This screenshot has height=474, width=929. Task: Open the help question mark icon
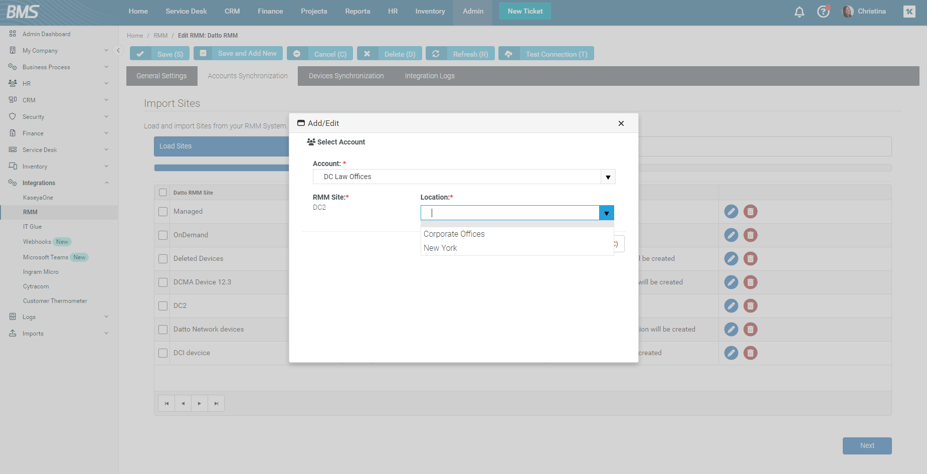[x=823, y=12]
